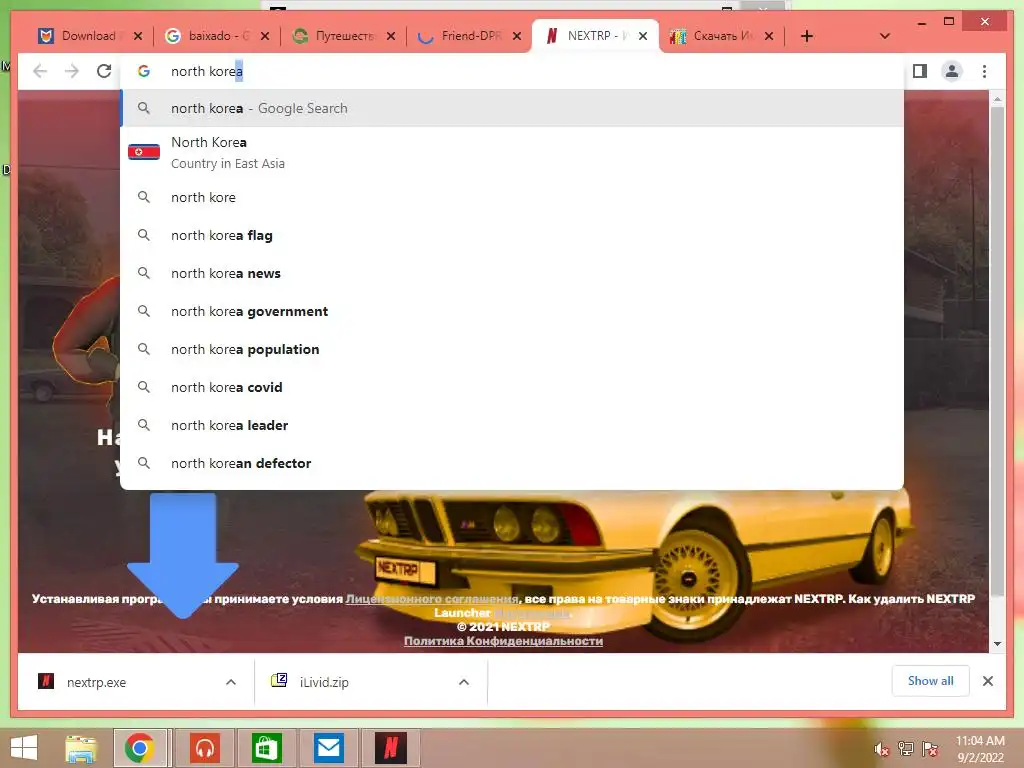Click Show all downloads button
The image size is (1024, 768).
pyautogui.click(x=931, y=681)
